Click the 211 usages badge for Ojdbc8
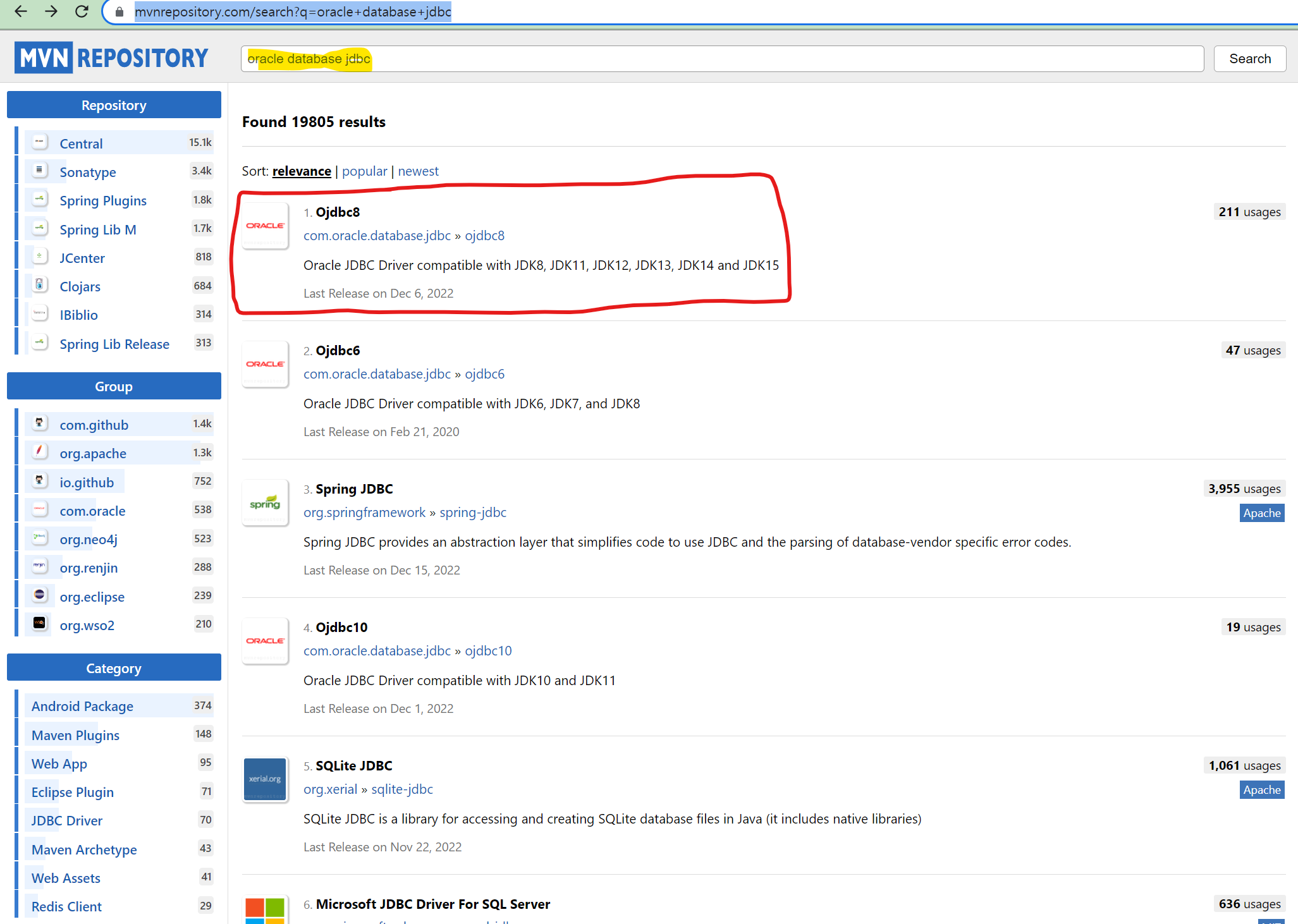The image size is (1298, 924). [1249, 212]
